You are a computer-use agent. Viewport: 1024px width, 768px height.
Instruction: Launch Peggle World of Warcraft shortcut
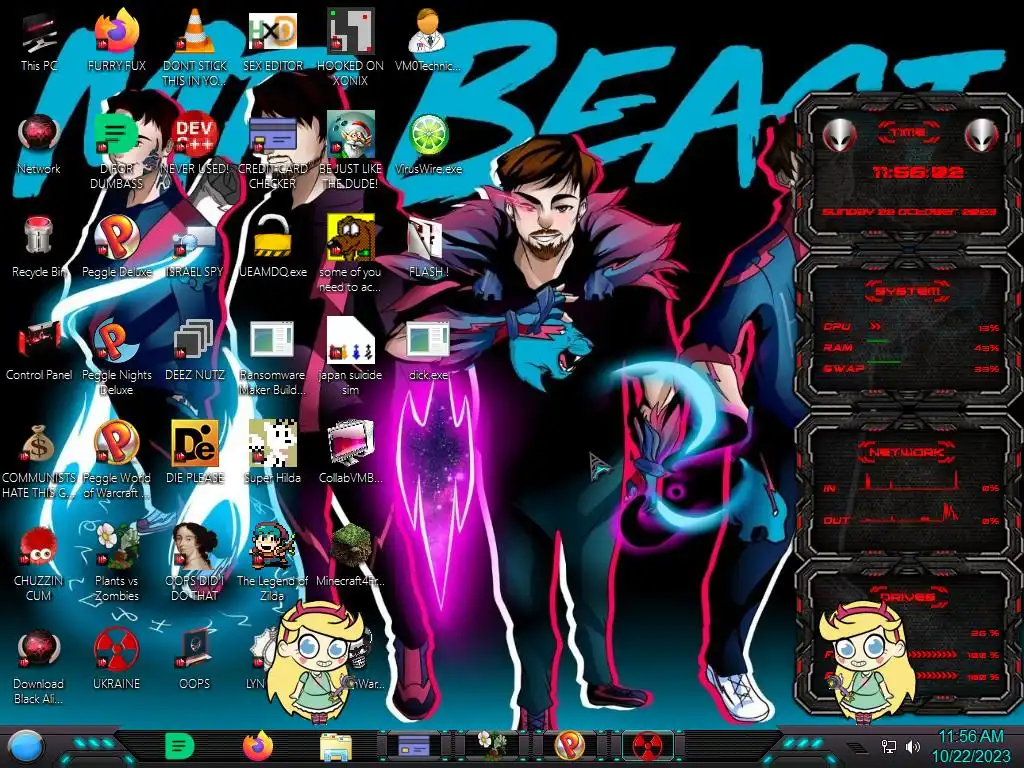tap(116, 444)
